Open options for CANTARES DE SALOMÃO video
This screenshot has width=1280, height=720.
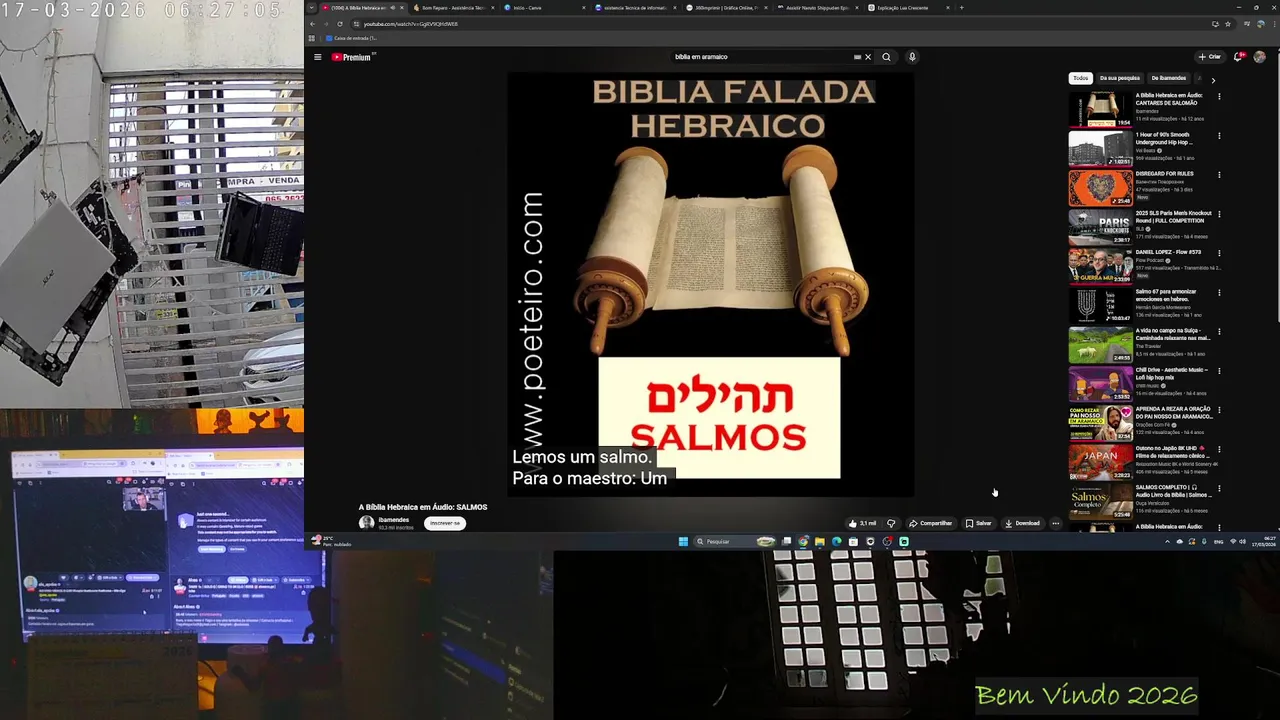tap(1219, 97)
